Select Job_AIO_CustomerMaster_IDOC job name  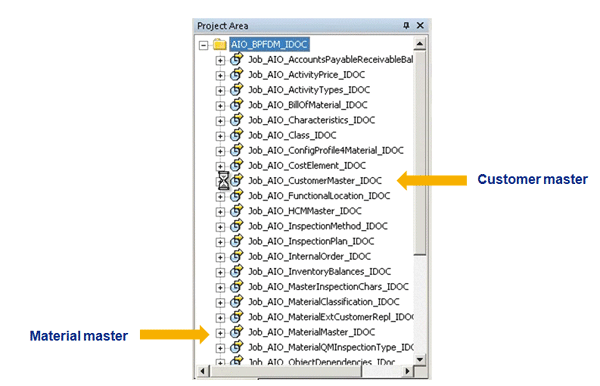click(x=315, y=181)
